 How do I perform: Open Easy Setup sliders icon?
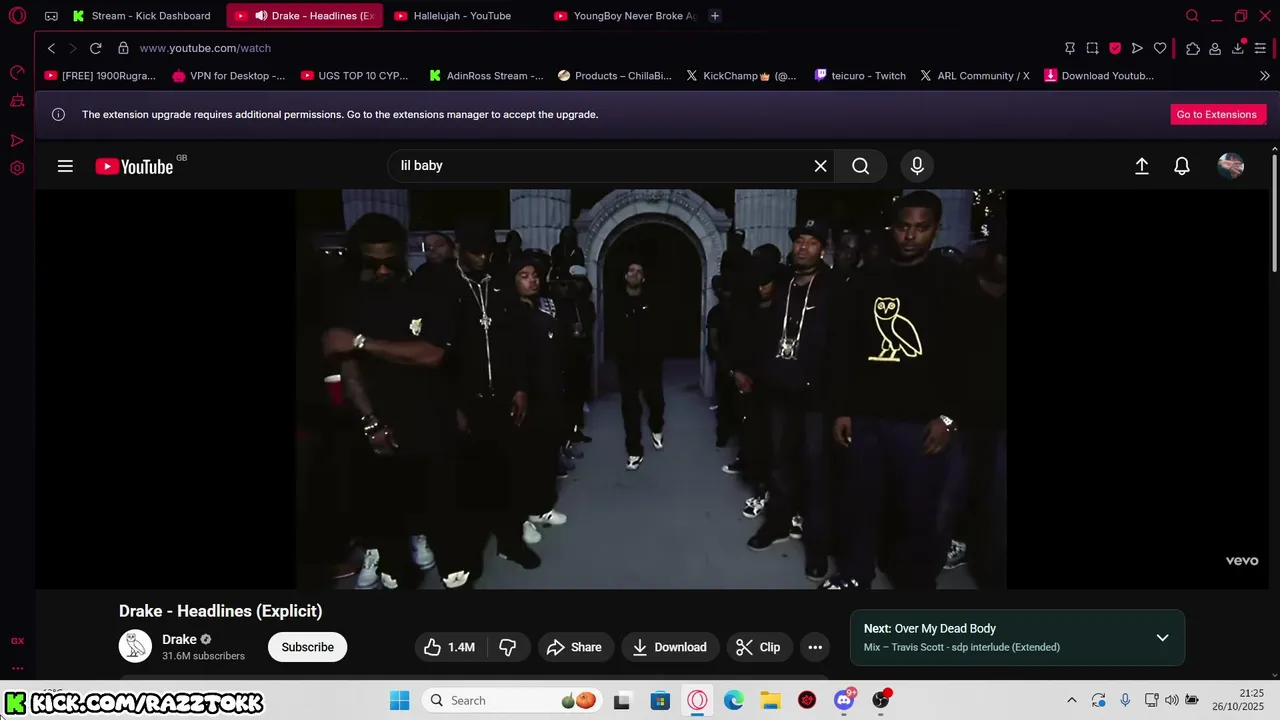tap(1260, 48)
